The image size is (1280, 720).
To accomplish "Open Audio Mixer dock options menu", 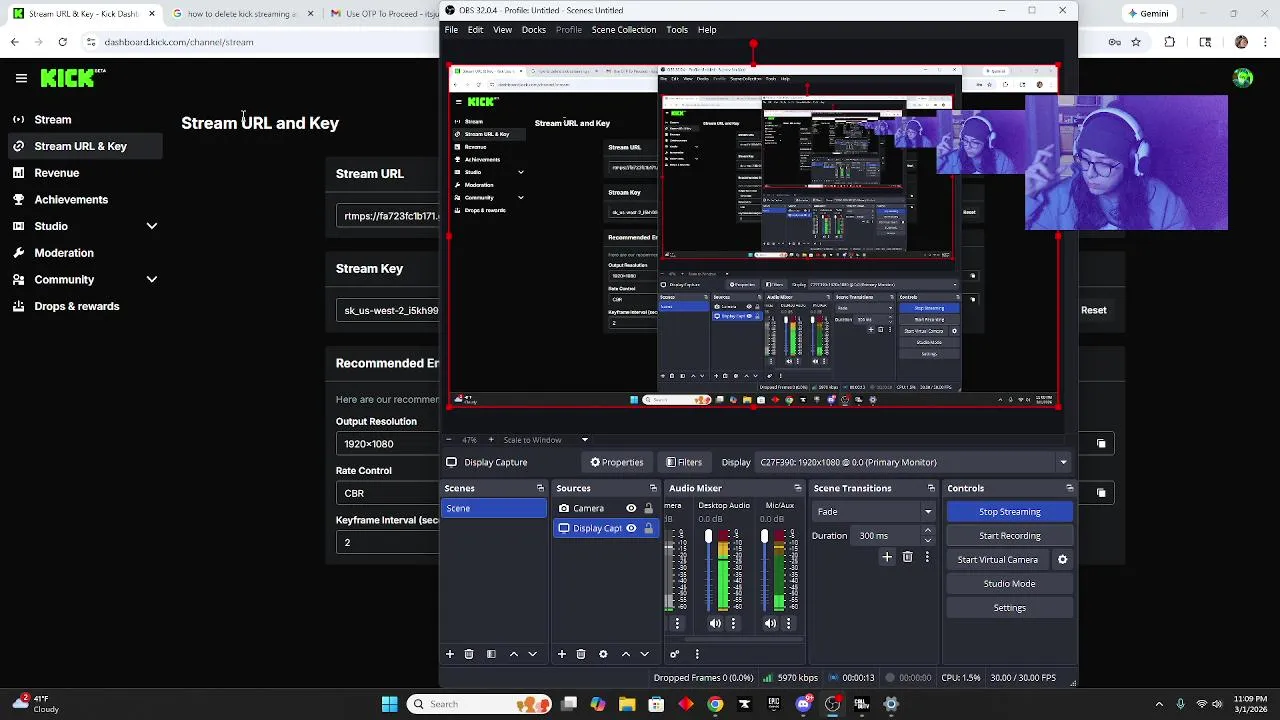I will tap(697, 654).
